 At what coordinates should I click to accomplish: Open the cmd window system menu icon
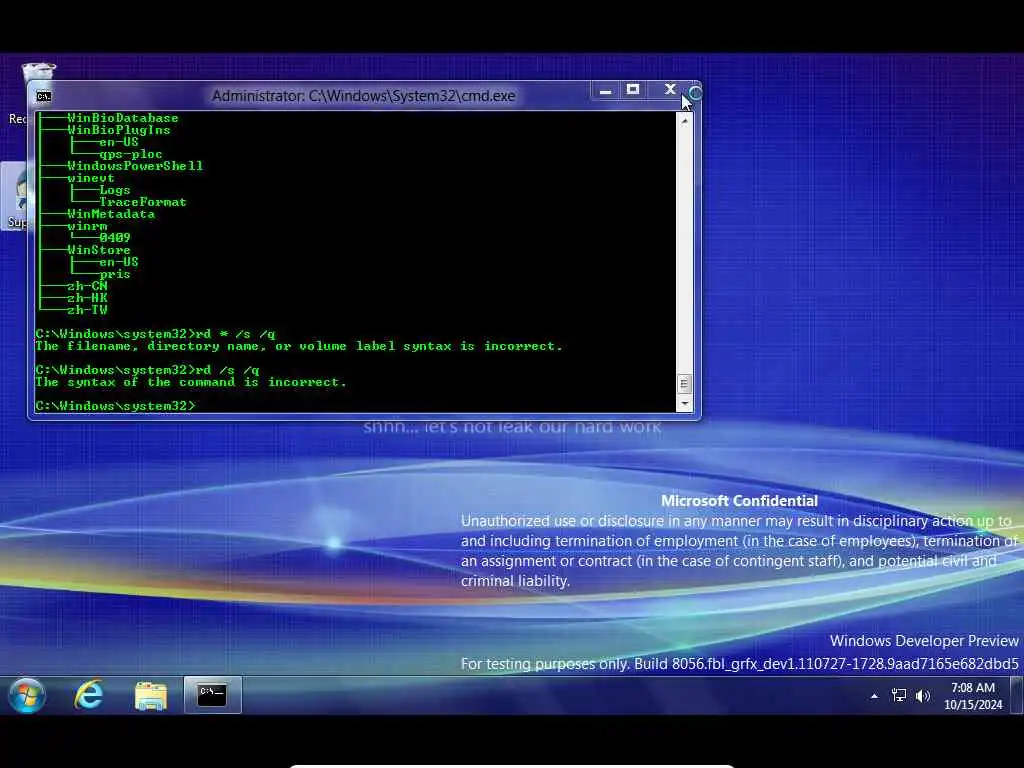click(44, 97)
